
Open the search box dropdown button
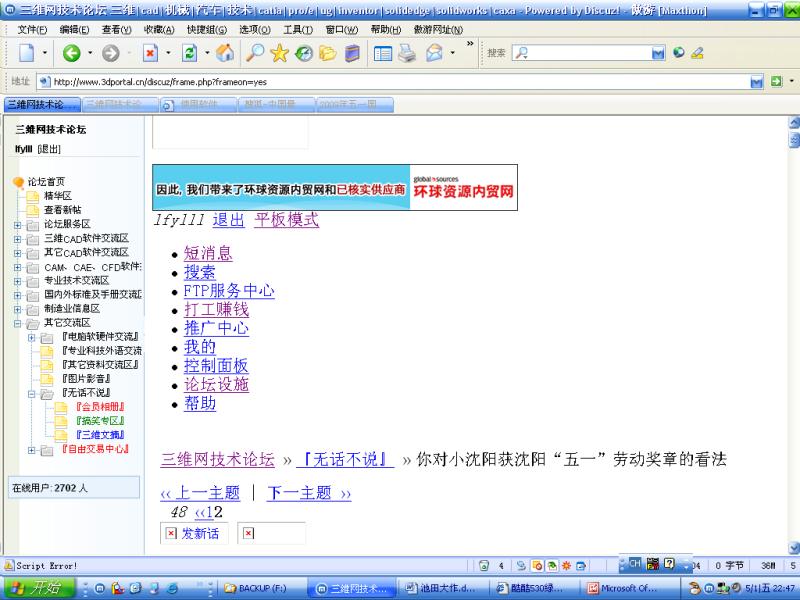(659, 52)
